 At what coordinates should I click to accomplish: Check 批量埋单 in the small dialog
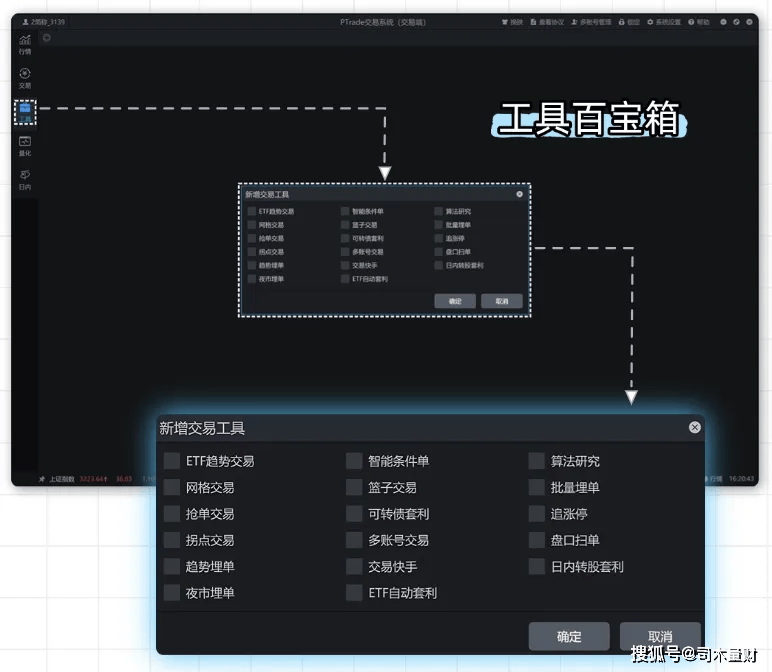pyautogui.click(x=438, y=225)
